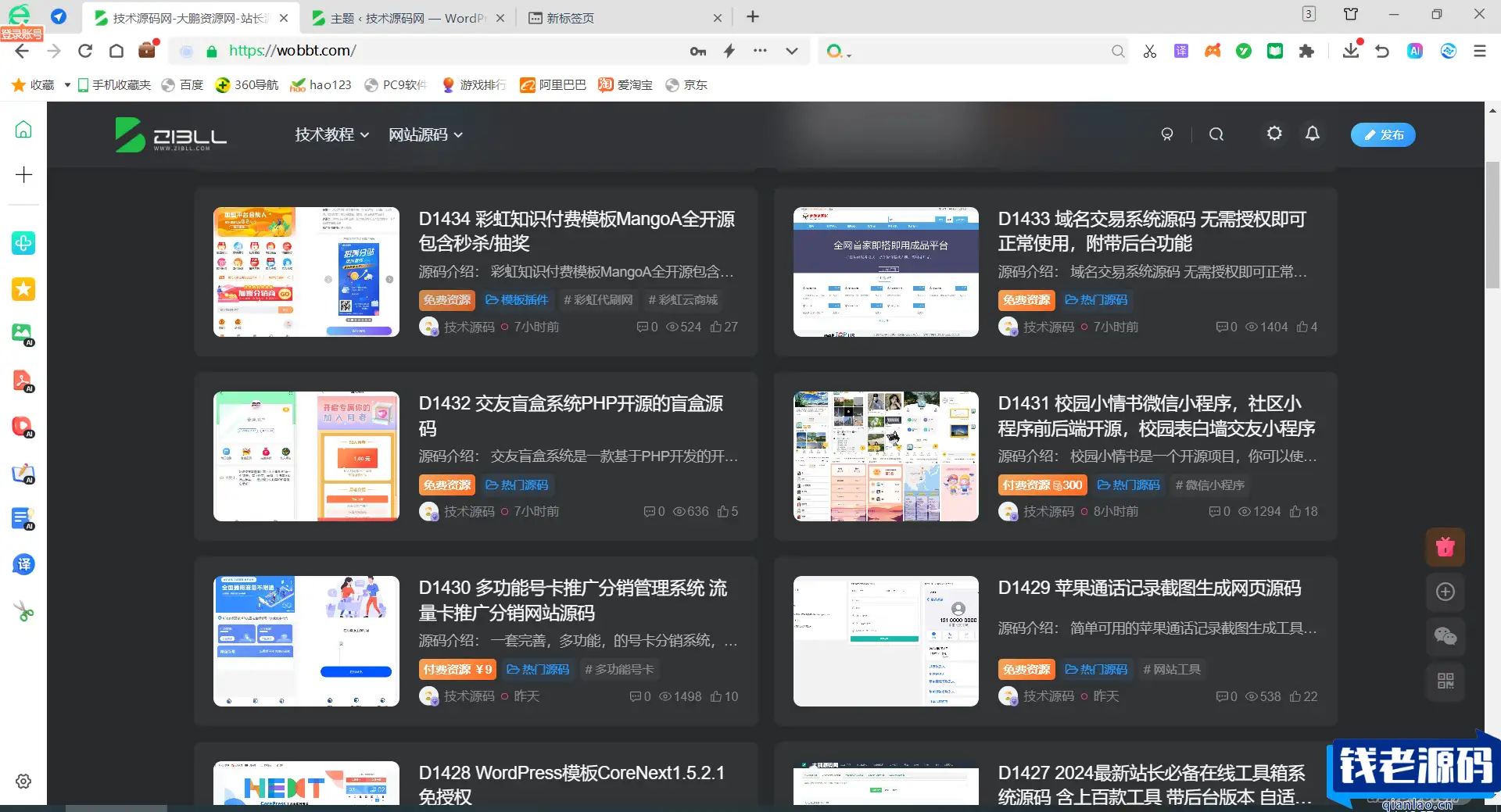Image resolution: width=1501 pixels, height=812 pixels.
Task: Expand the 网站源码 dropdown menu
Action: coord(425,134)
